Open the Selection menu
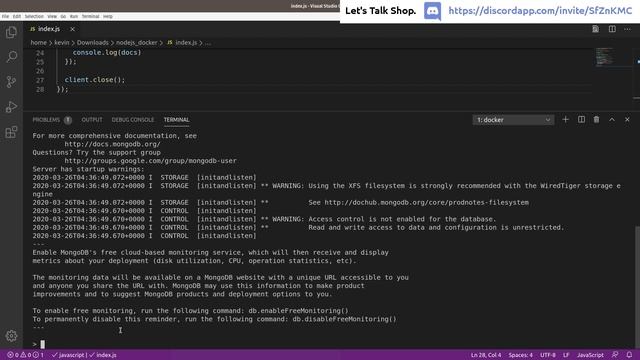640x360 pixels. pos(34,16)
